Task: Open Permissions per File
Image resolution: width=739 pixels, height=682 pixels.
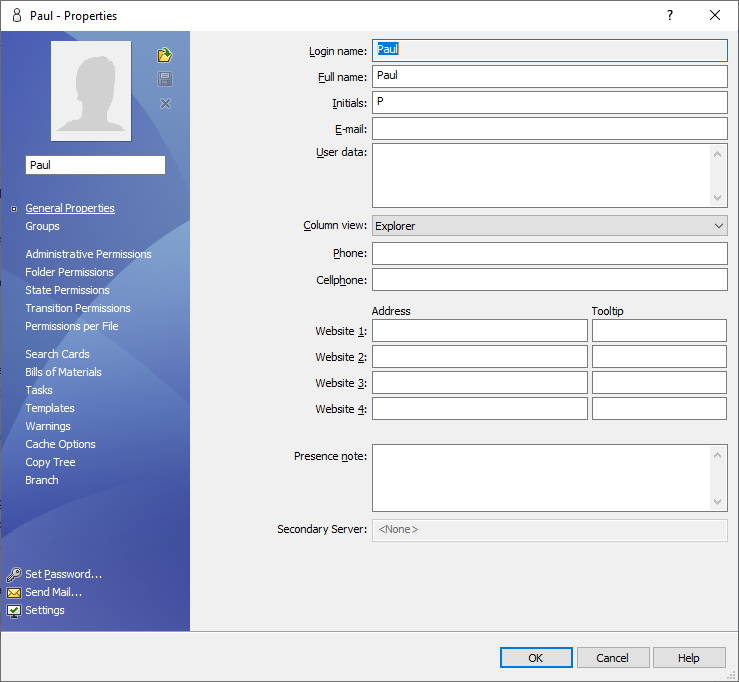Action: 72,326
